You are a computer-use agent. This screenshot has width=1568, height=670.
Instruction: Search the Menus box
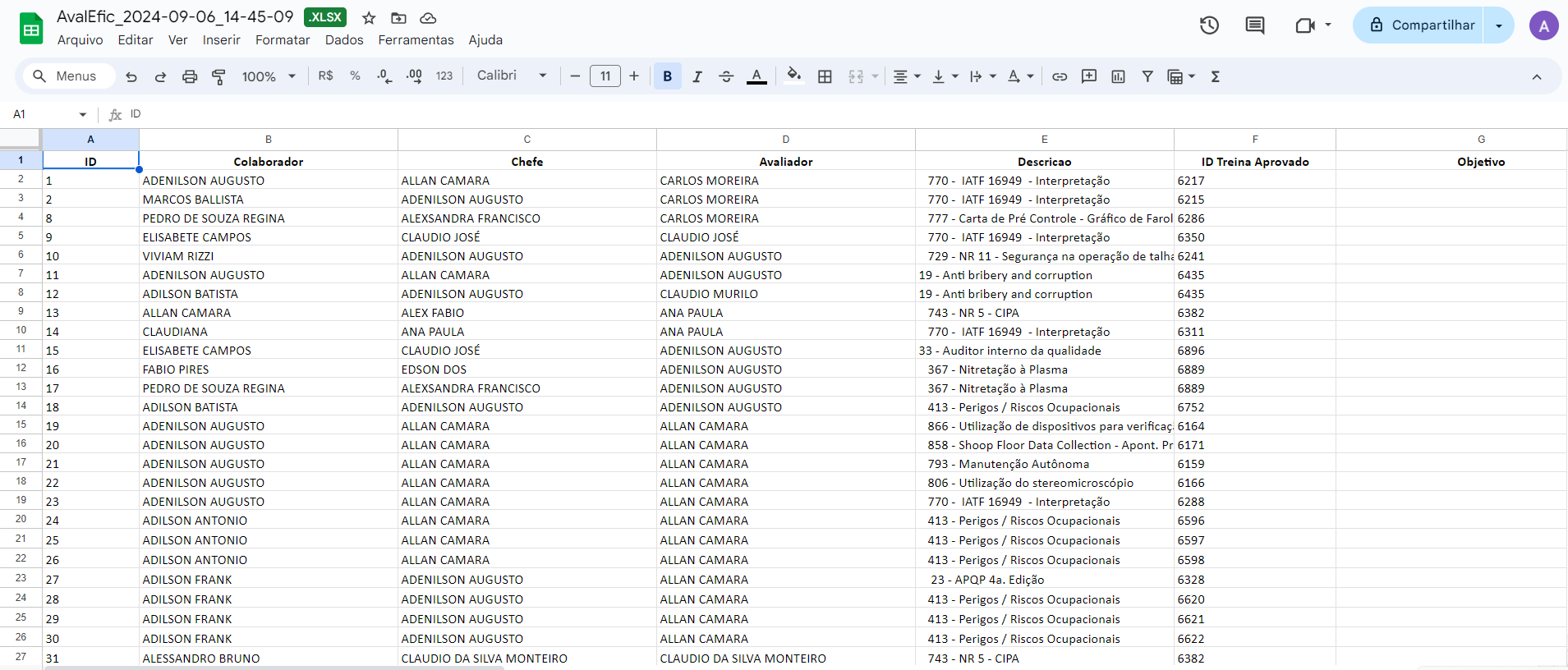tap(68, 76)
